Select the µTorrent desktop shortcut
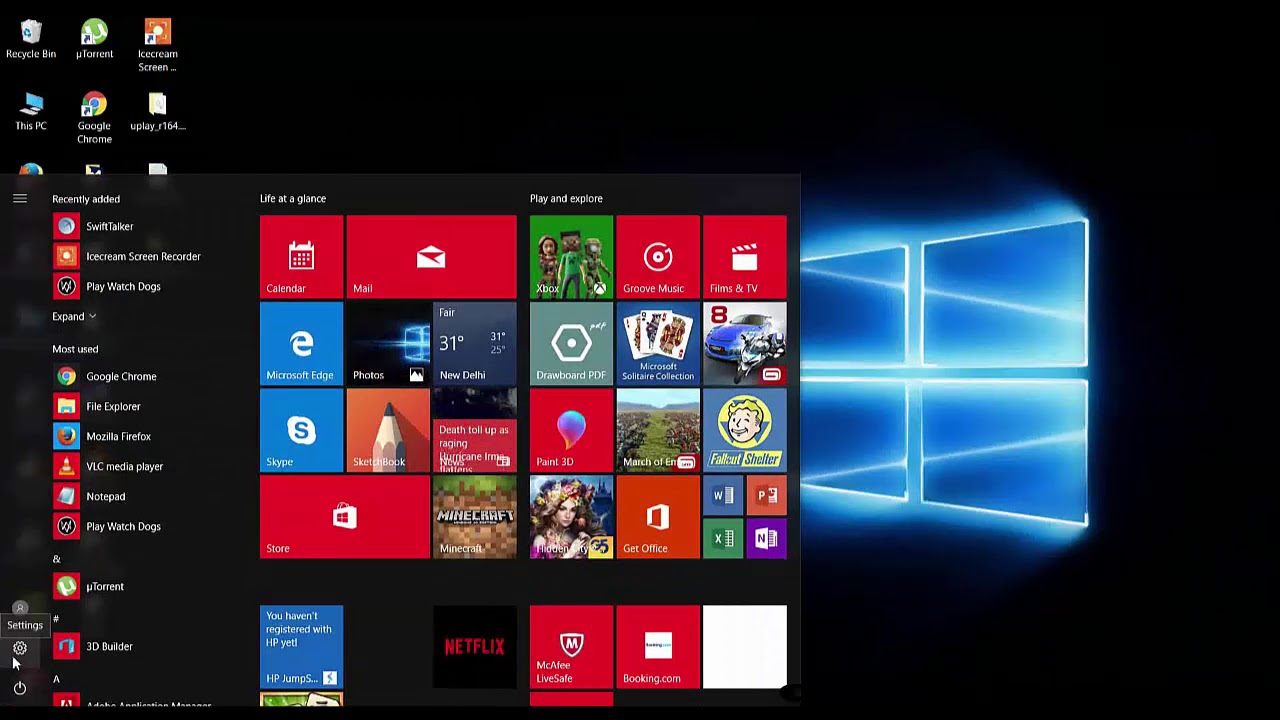The image size is (1280, 720). (x=94, y=40)
